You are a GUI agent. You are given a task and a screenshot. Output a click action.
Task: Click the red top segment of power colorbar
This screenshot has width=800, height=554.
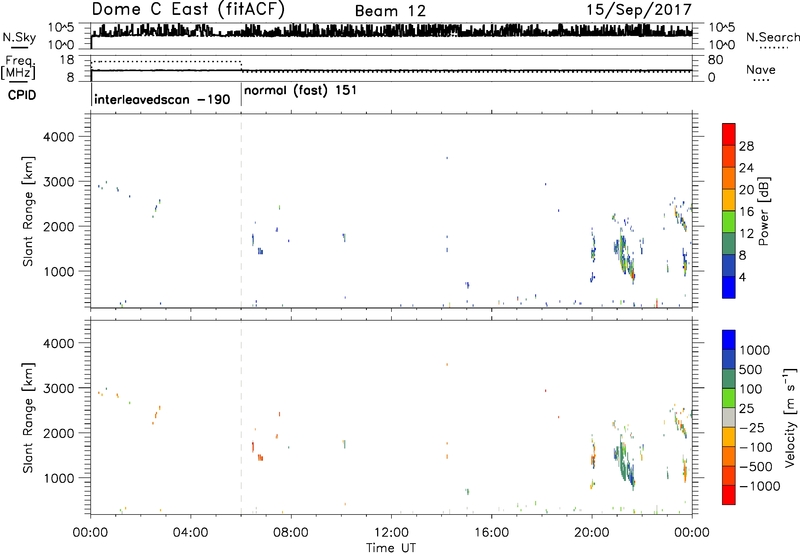pyautogui.click(x=729, y=134)
